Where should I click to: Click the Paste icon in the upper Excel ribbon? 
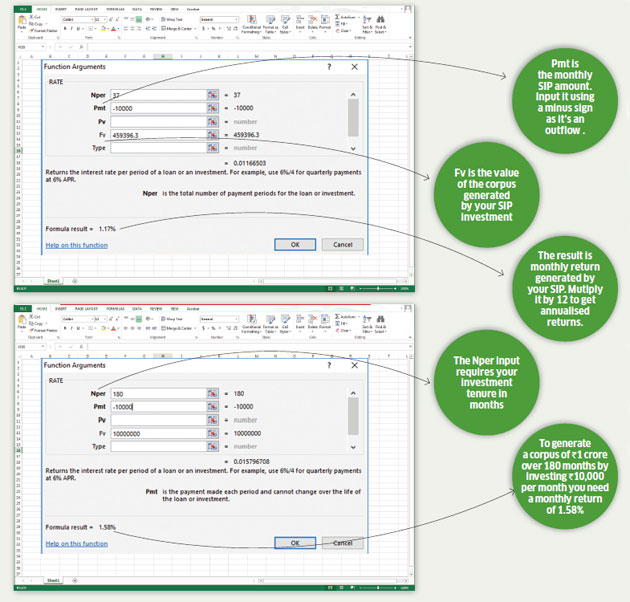point(22,23)
